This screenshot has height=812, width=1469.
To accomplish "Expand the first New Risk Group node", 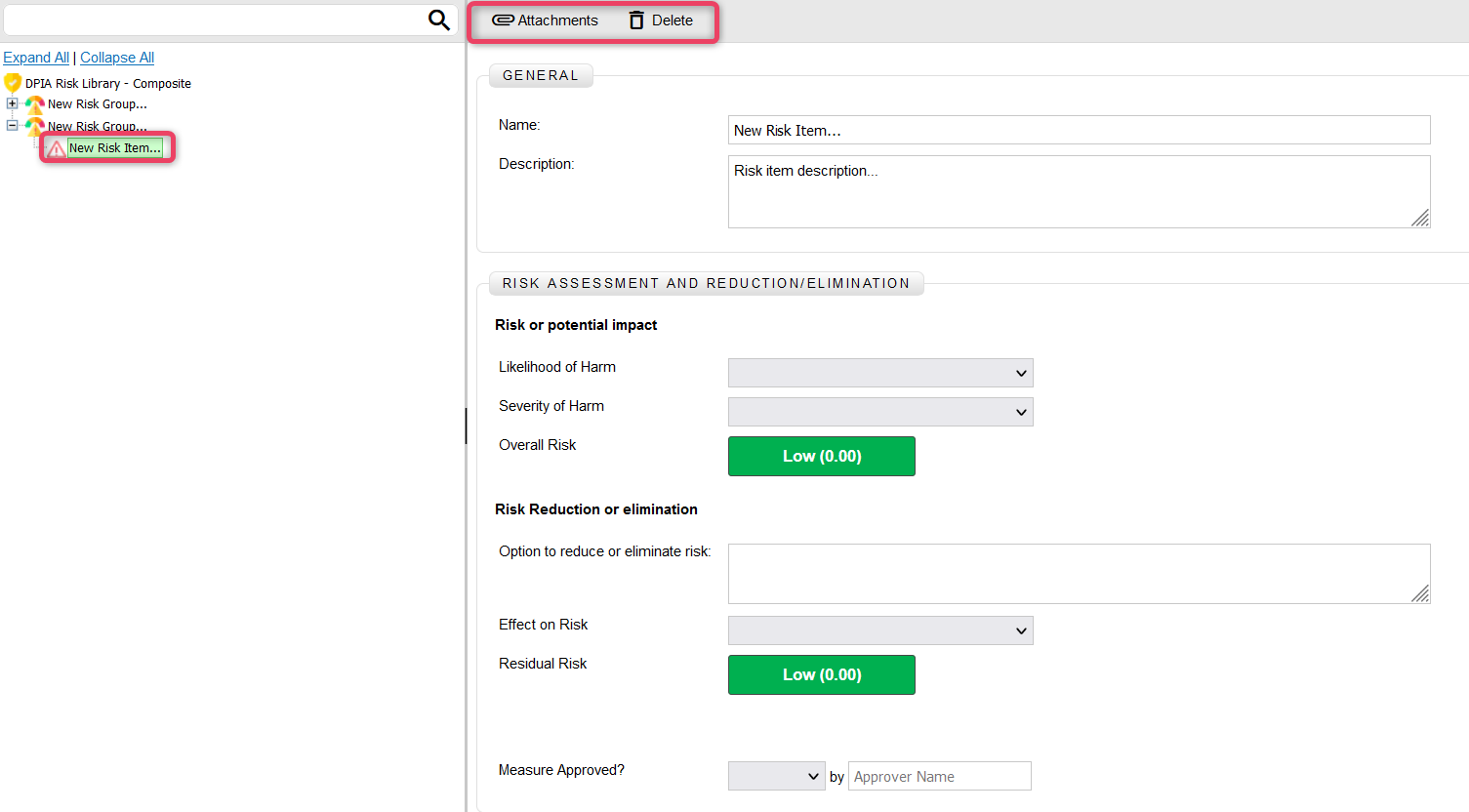I will [12, 103].
